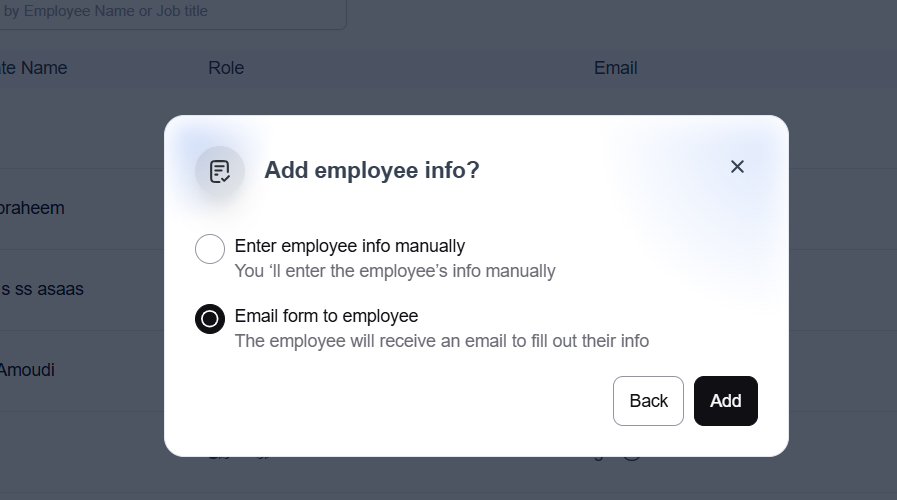Click the form checklist icon in dialog header
The height and width of the screenshot is (500, 897).
[220, 171]
